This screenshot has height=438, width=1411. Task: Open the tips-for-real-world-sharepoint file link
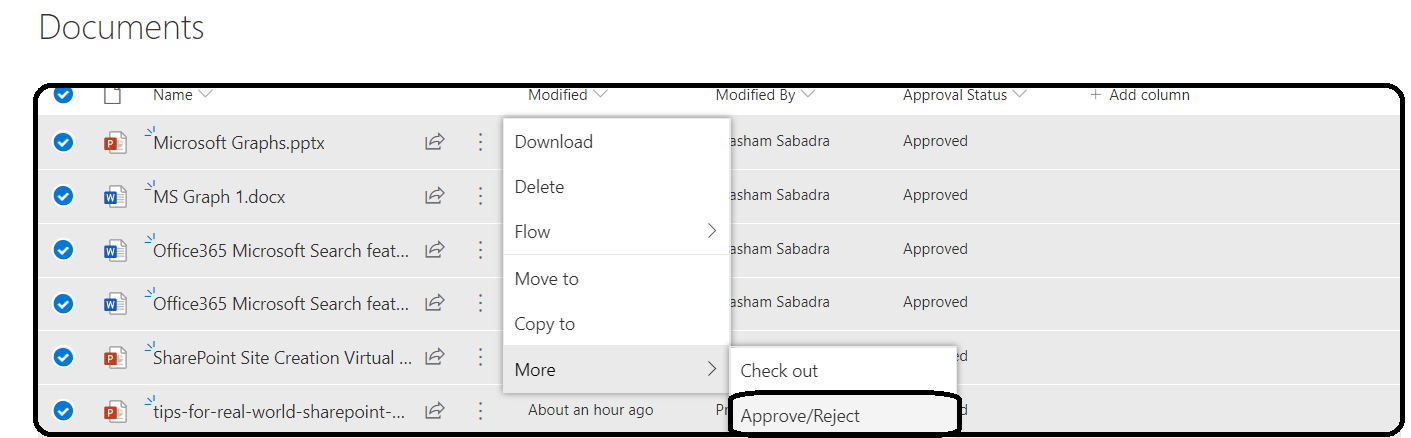279,411
